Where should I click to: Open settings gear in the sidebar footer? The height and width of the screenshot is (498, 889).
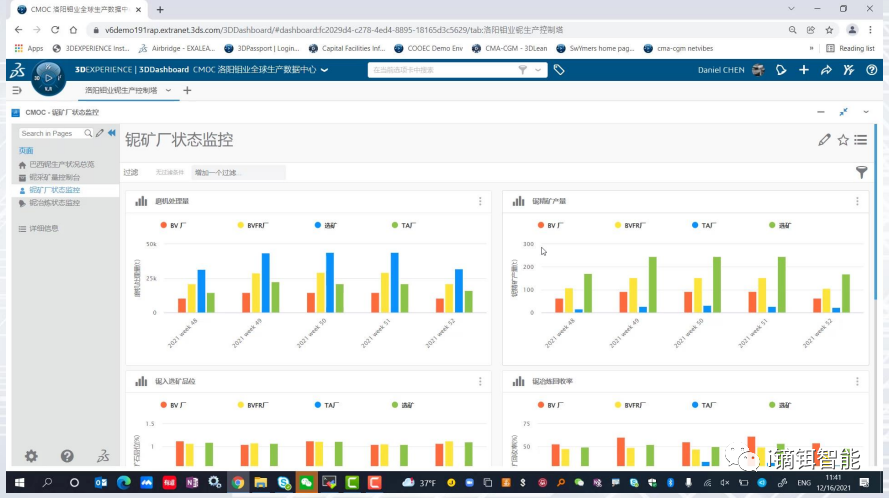click(31, 456)
